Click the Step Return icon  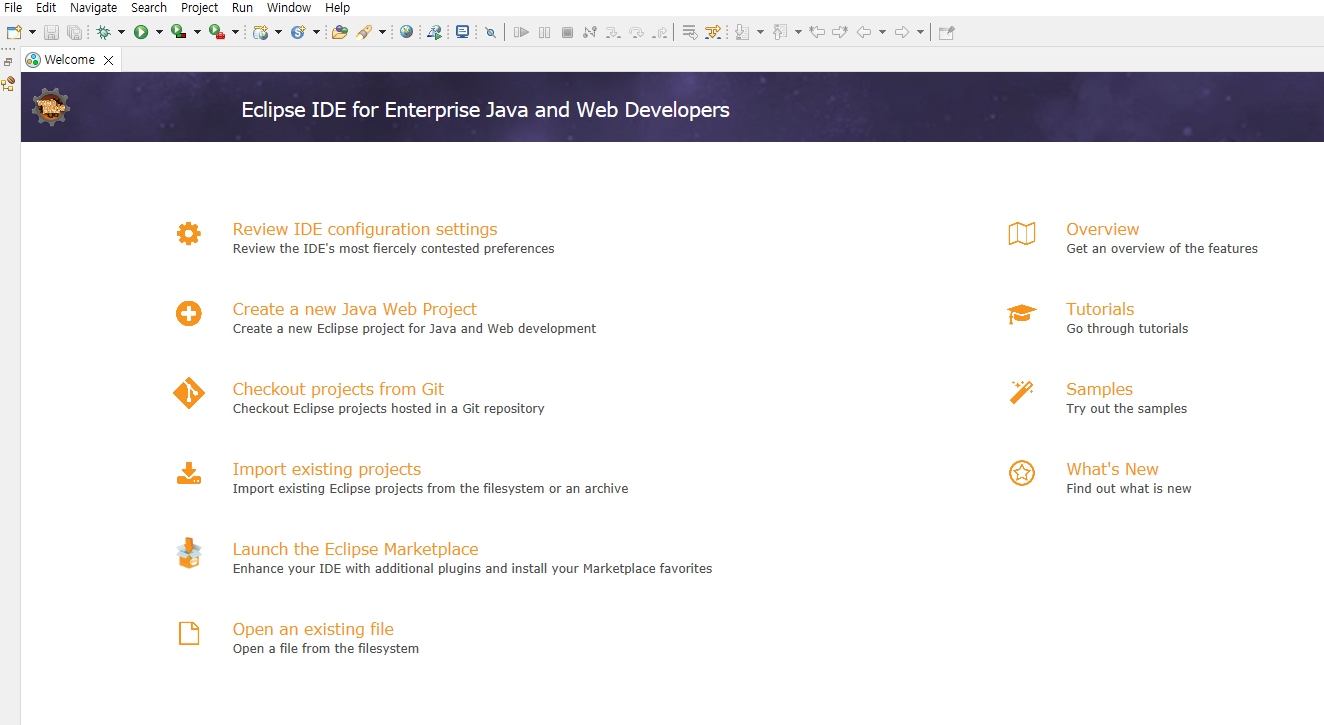click(x=660, y=32)
